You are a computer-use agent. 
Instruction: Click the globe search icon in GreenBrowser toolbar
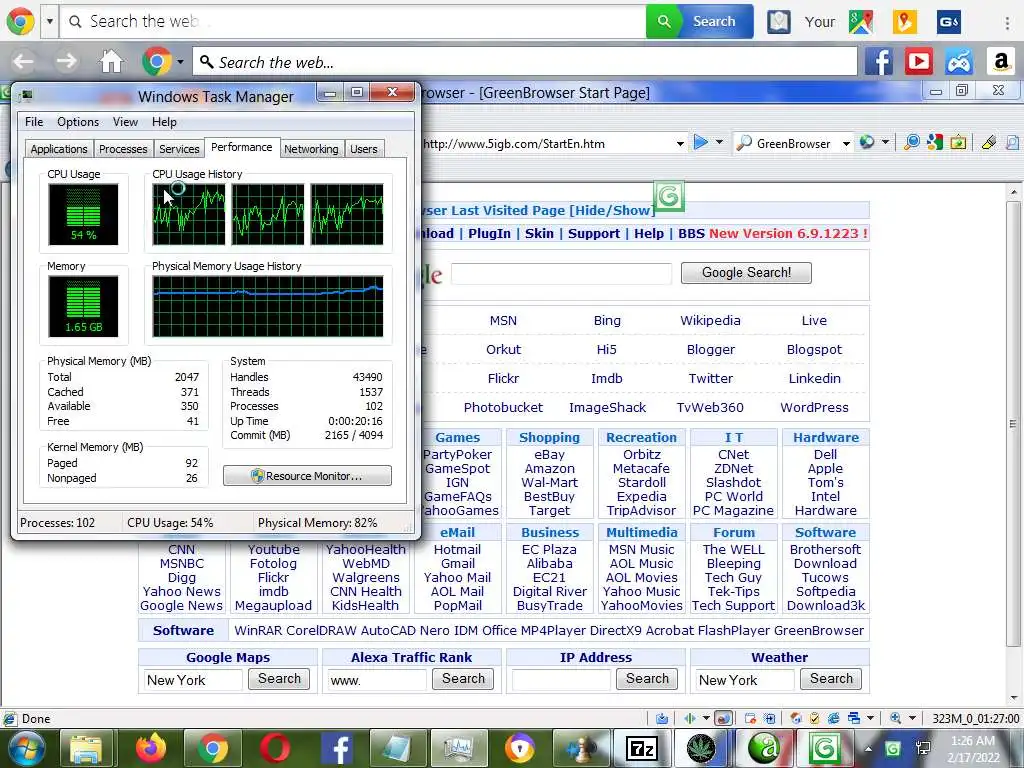coord(867,142)
